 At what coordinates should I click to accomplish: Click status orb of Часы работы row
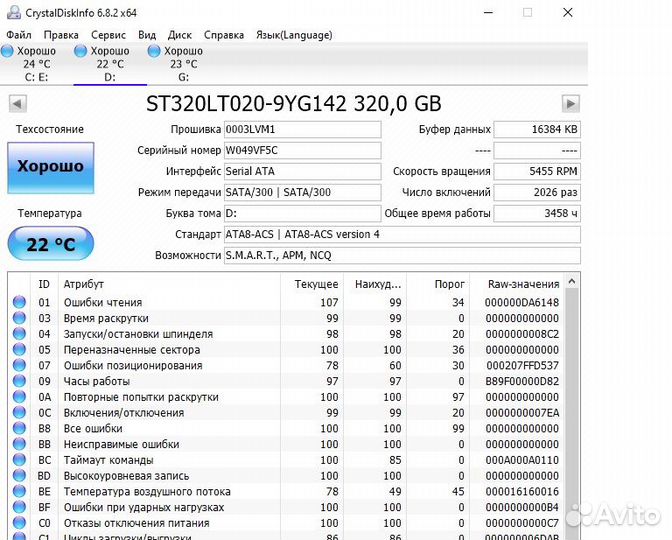pos(19,381)
